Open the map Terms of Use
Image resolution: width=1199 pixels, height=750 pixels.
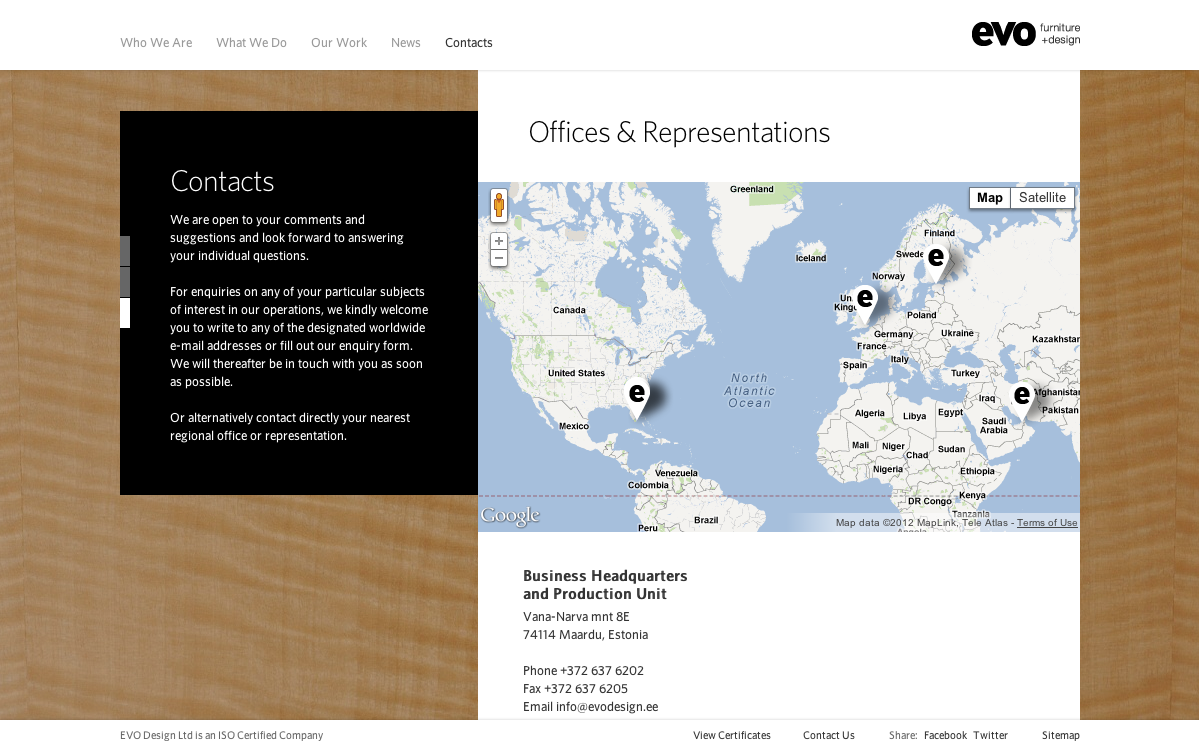(x=1047, y=523)
